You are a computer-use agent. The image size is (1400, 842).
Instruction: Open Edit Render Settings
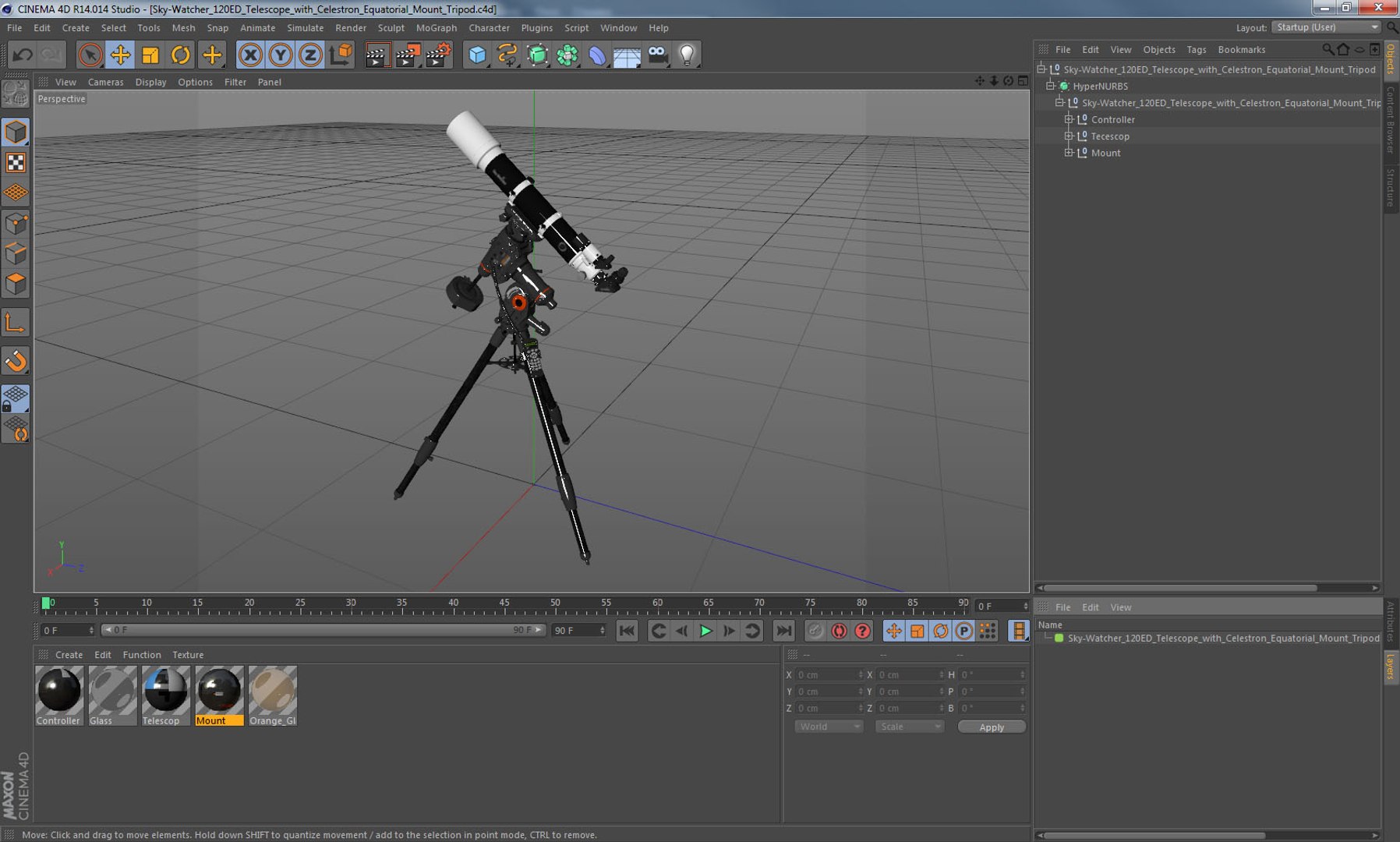coord(438,55)
